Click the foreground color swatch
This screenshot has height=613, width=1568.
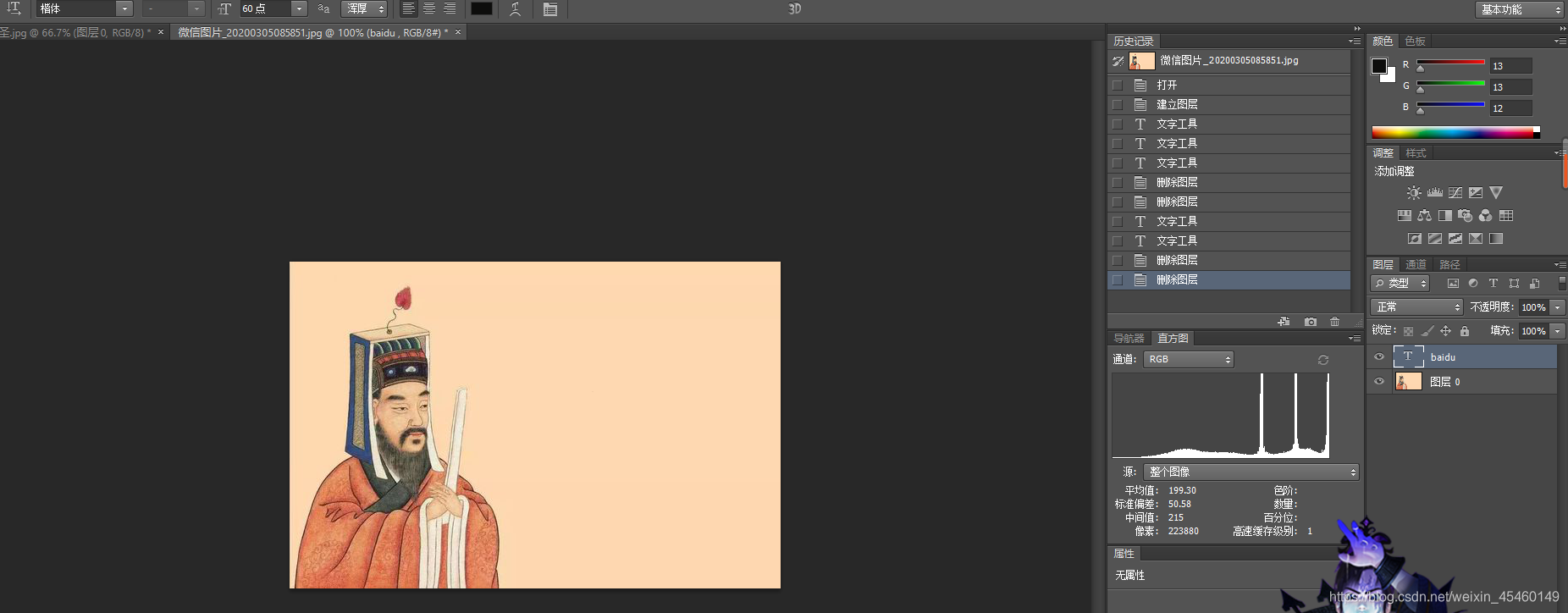(x=1379, y=65)
